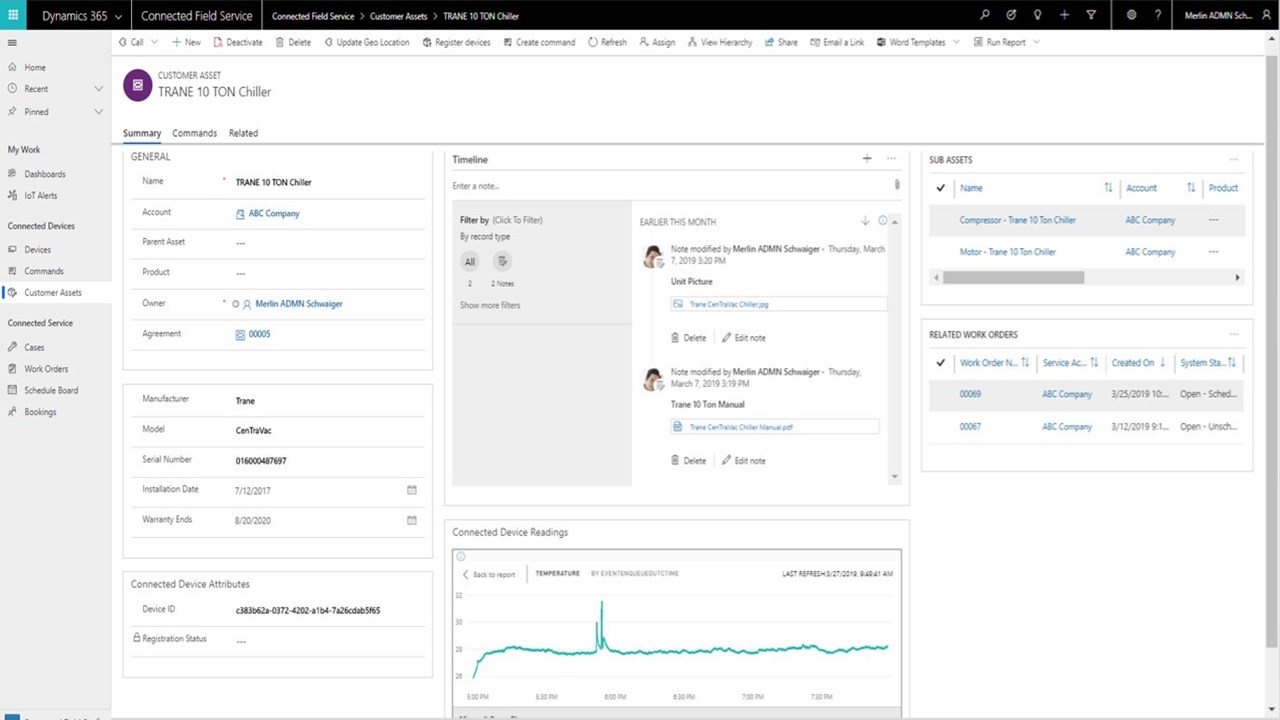This screenshot has width=1280, height=720.
Task: Open the Run Report dropdown arrow
Action: point(1036,42)
